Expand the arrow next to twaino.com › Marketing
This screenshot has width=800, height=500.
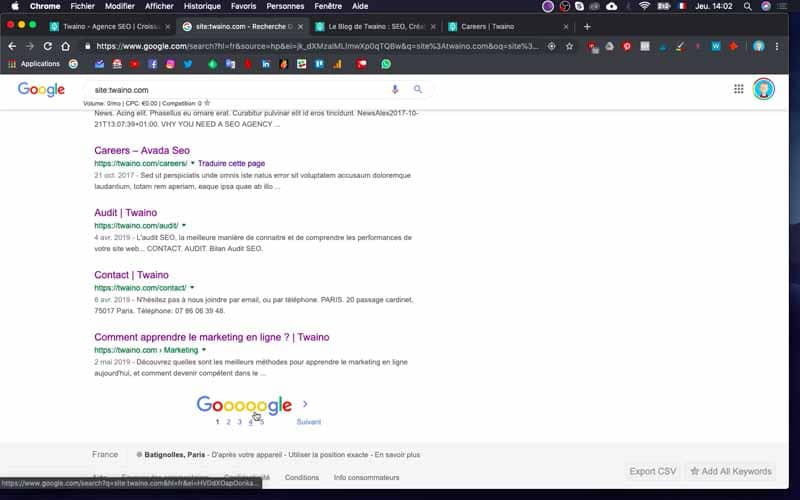(204, 350)
